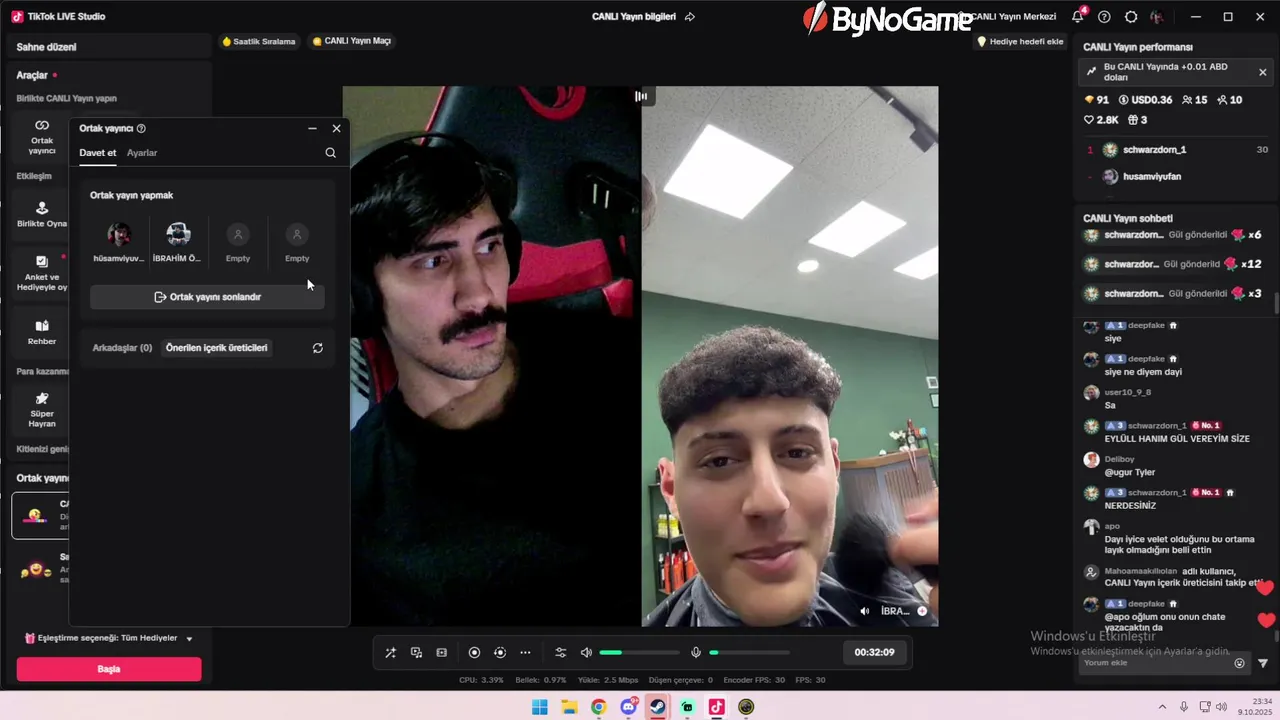The width and height of the screenshot is (1280, 720).
Task: Open the settings gear in title bar
Action: 1131,17
